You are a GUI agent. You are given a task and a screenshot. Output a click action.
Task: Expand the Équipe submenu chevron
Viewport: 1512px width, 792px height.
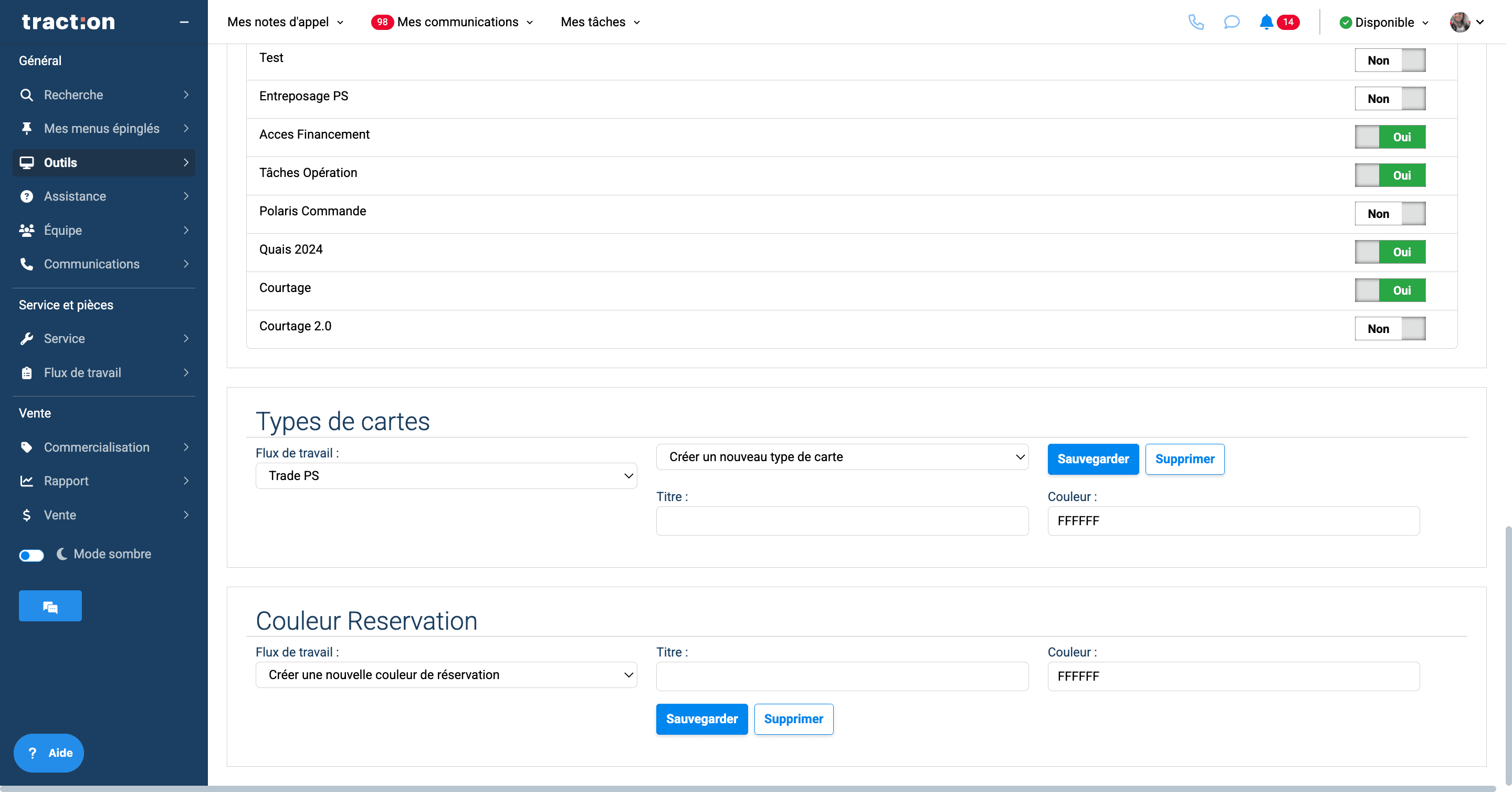pos(186,230)
